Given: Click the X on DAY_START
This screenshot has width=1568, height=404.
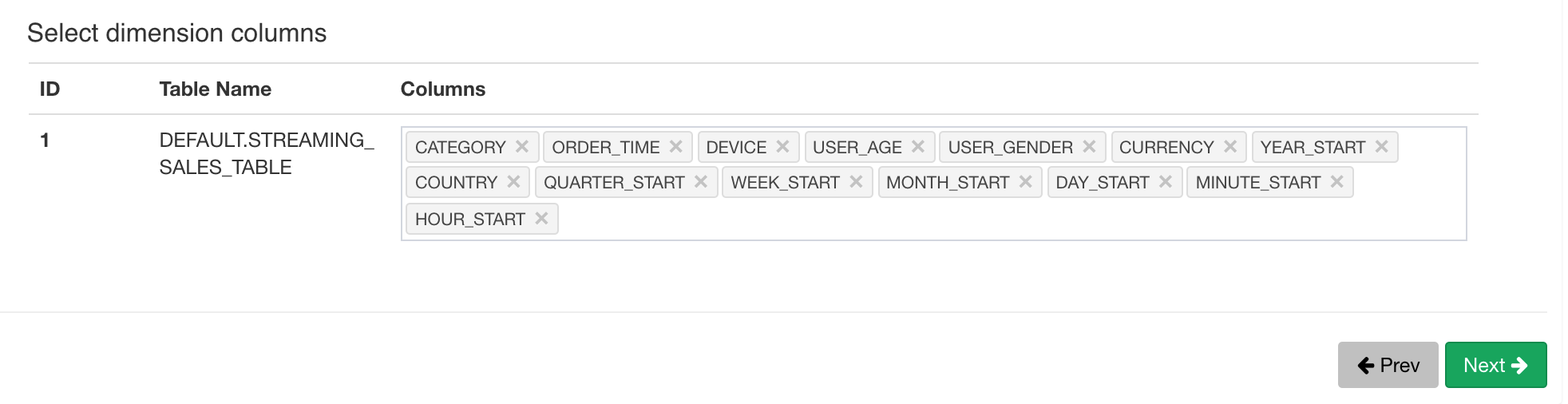Looking at the screenshot, I should [x=1166, y=182].
